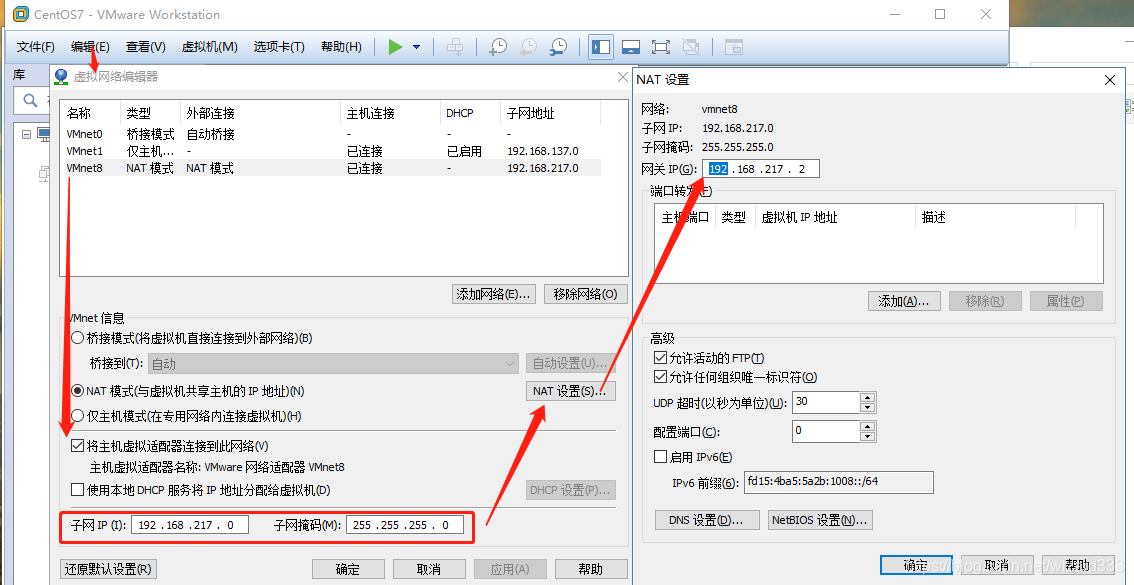Click the take snapshot icon
This screenshot has height=585, width=1134.
pyautogui.click(x=498, y=47)
